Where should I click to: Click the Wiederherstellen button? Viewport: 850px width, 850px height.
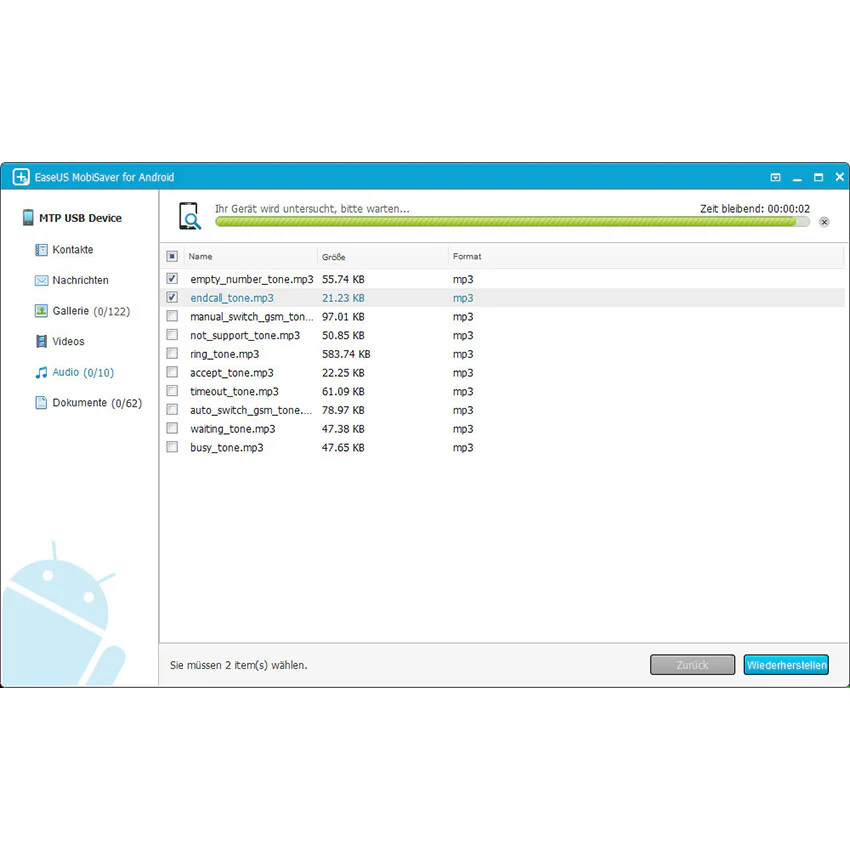tap(786, 665)
